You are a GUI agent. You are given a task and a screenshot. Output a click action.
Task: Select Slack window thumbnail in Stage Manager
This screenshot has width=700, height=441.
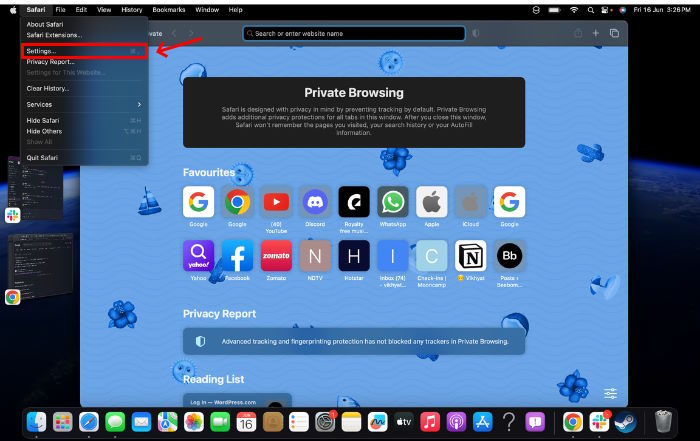click(35, 188)
